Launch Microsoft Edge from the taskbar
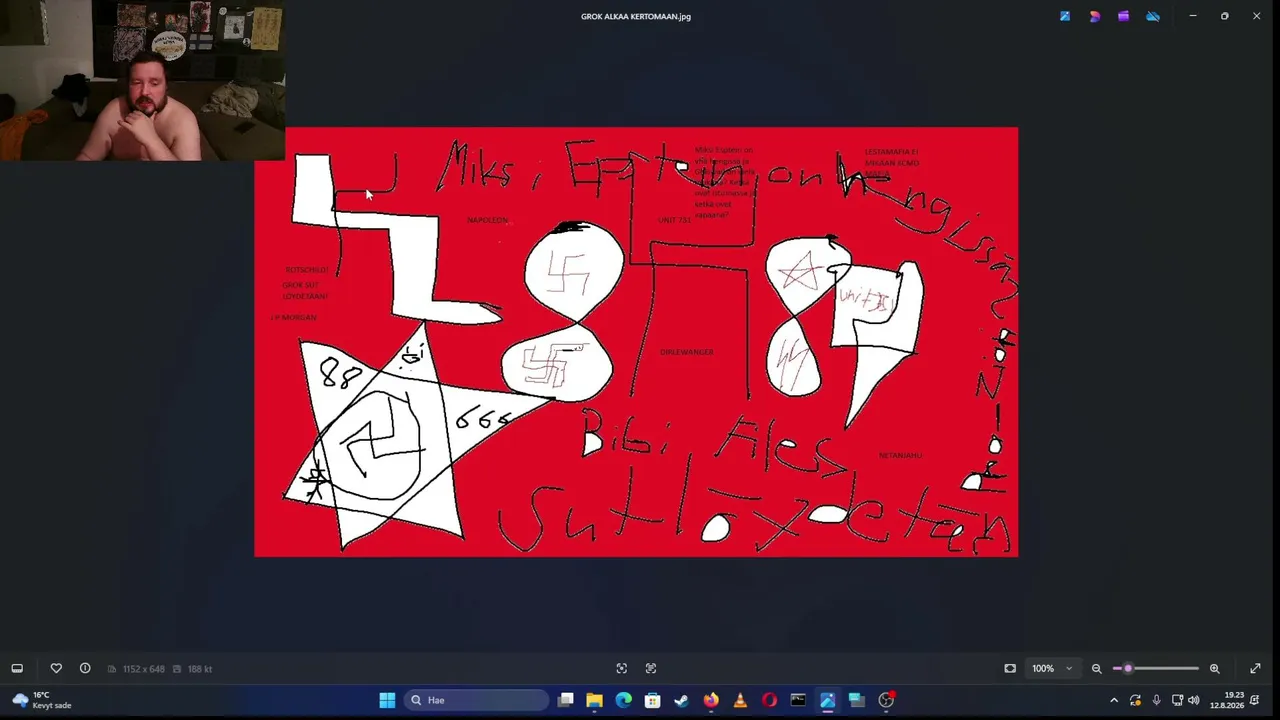The height and width of the screenshot is (720, 1280). (x=624, y=700)
